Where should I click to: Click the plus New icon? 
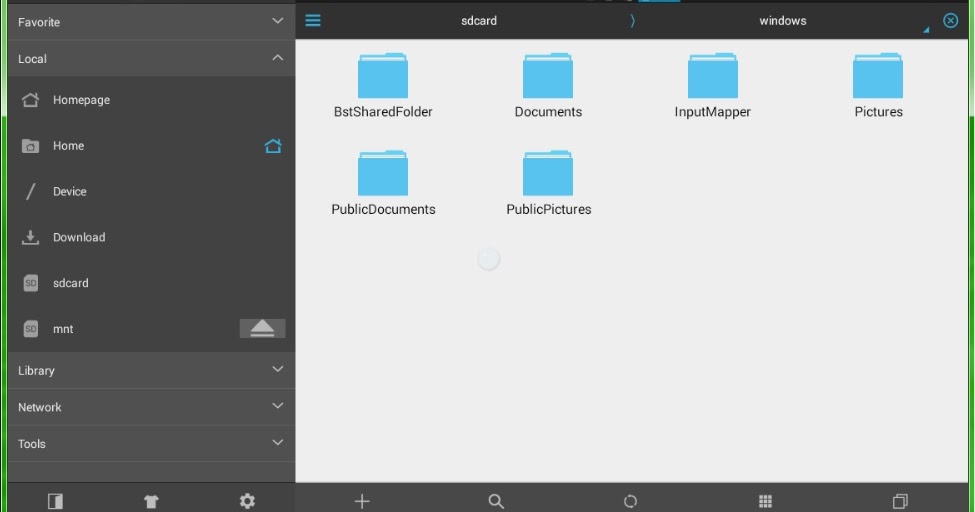tap(362, 501)
